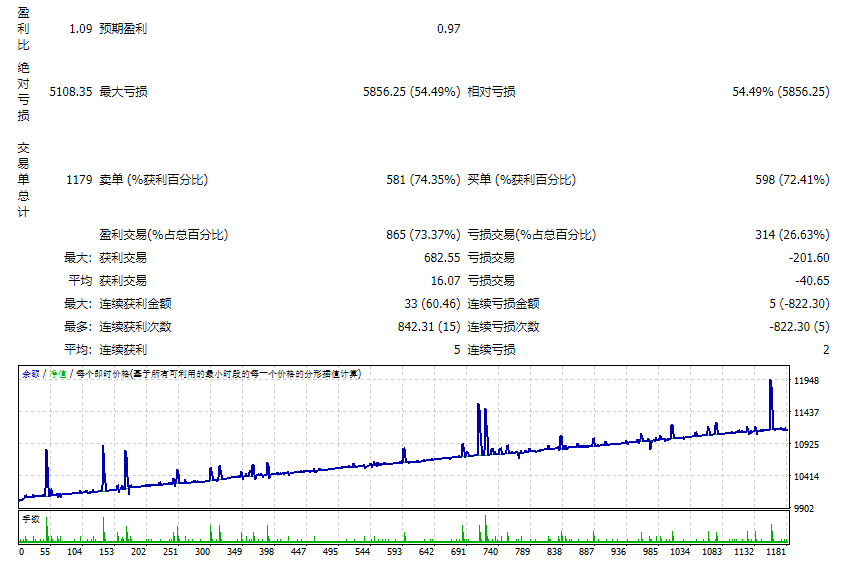859x562 pixels.
Task: Click the absolute drawdown value 5108.35
Action: click(71, 92)
